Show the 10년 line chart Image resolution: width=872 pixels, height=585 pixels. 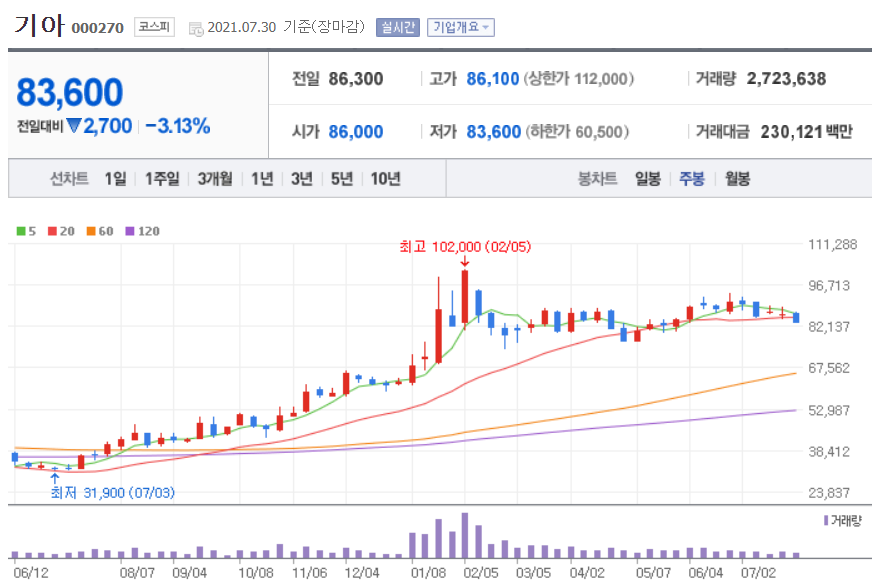tap(385, 179)
